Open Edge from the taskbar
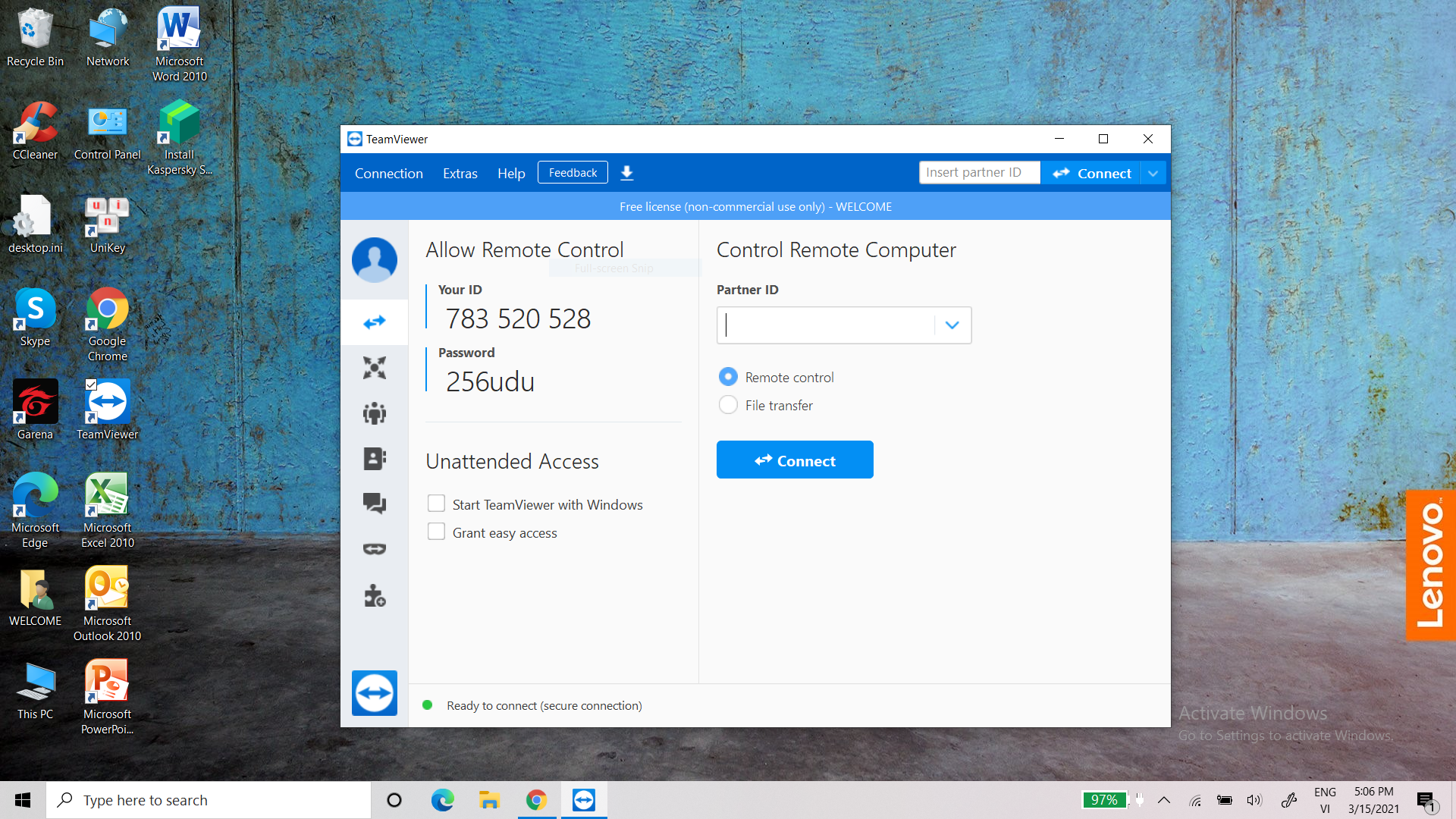The height and width of the screenshot is (819, 1456). pos(442,800)
